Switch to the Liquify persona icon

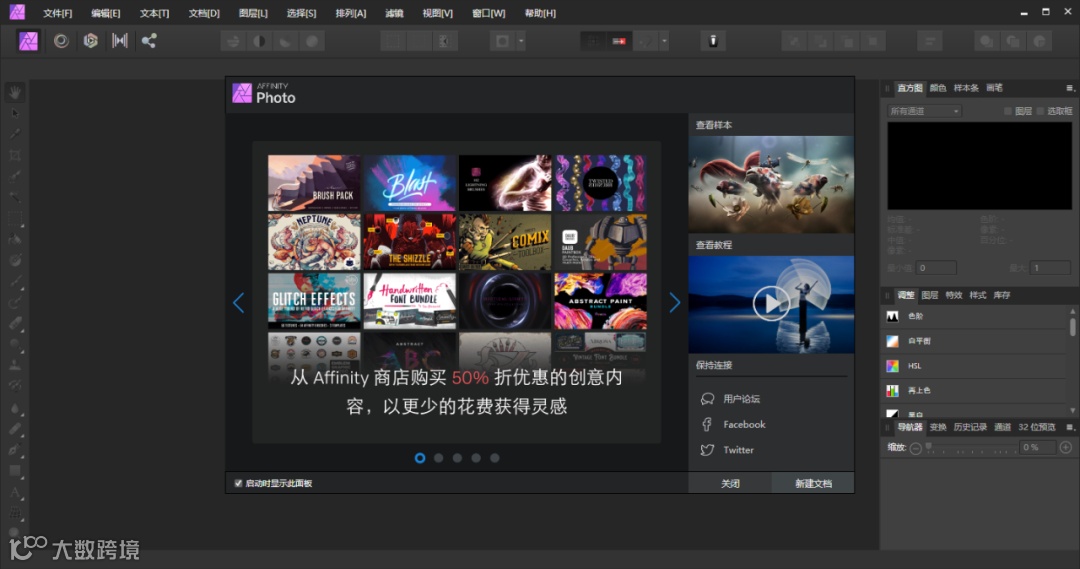[61, 41]
